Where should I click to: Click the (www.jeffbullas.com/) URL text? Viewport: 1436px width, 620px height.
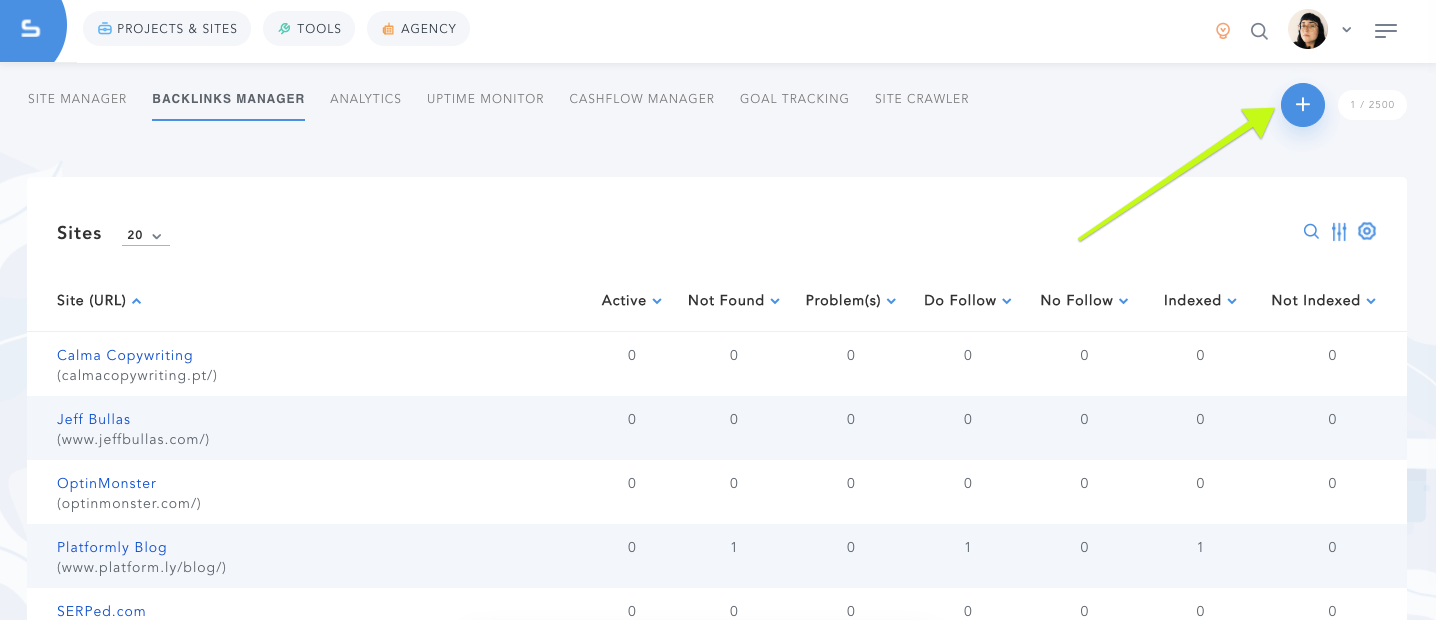[133, 440]
